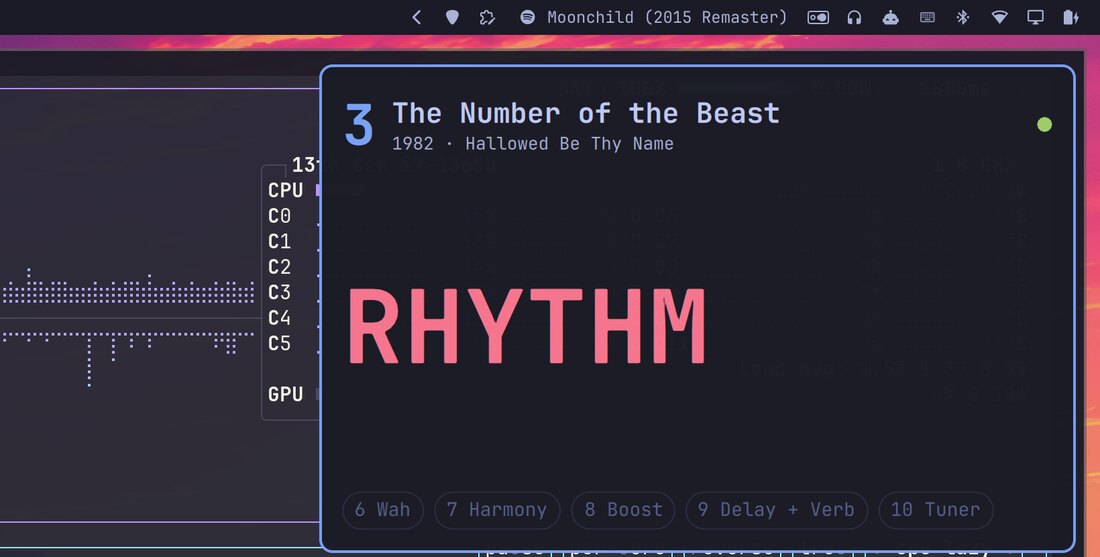Click the robot face menu bar icon
The width and height of the screenshot is (1100, 557).
point(890,18)
